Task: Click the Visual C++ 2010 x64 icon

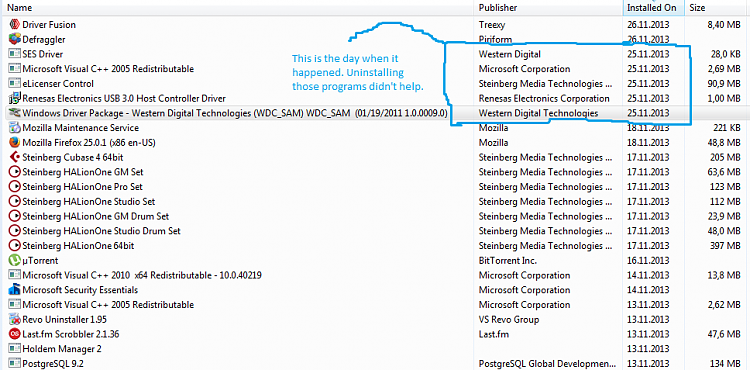Action: (15, 275)
